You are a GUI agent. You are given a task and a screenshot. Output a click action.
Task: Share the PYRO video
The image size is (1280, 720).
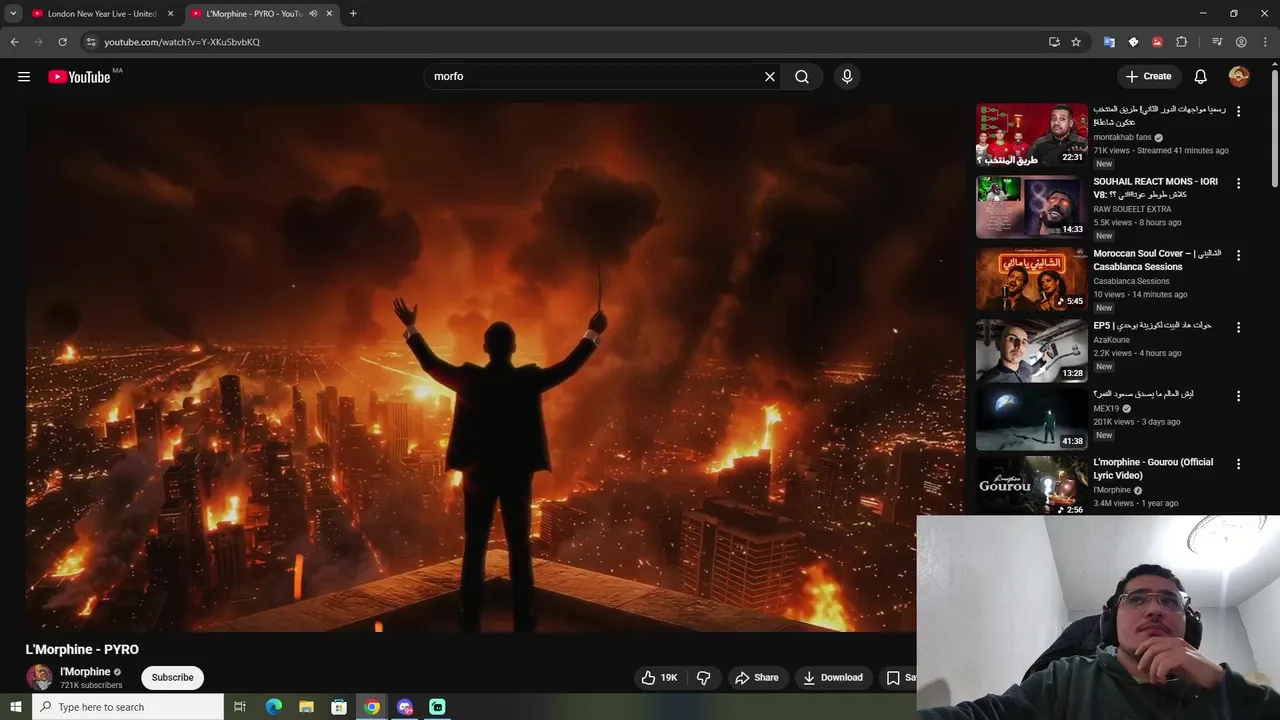(x=757, y=677)
